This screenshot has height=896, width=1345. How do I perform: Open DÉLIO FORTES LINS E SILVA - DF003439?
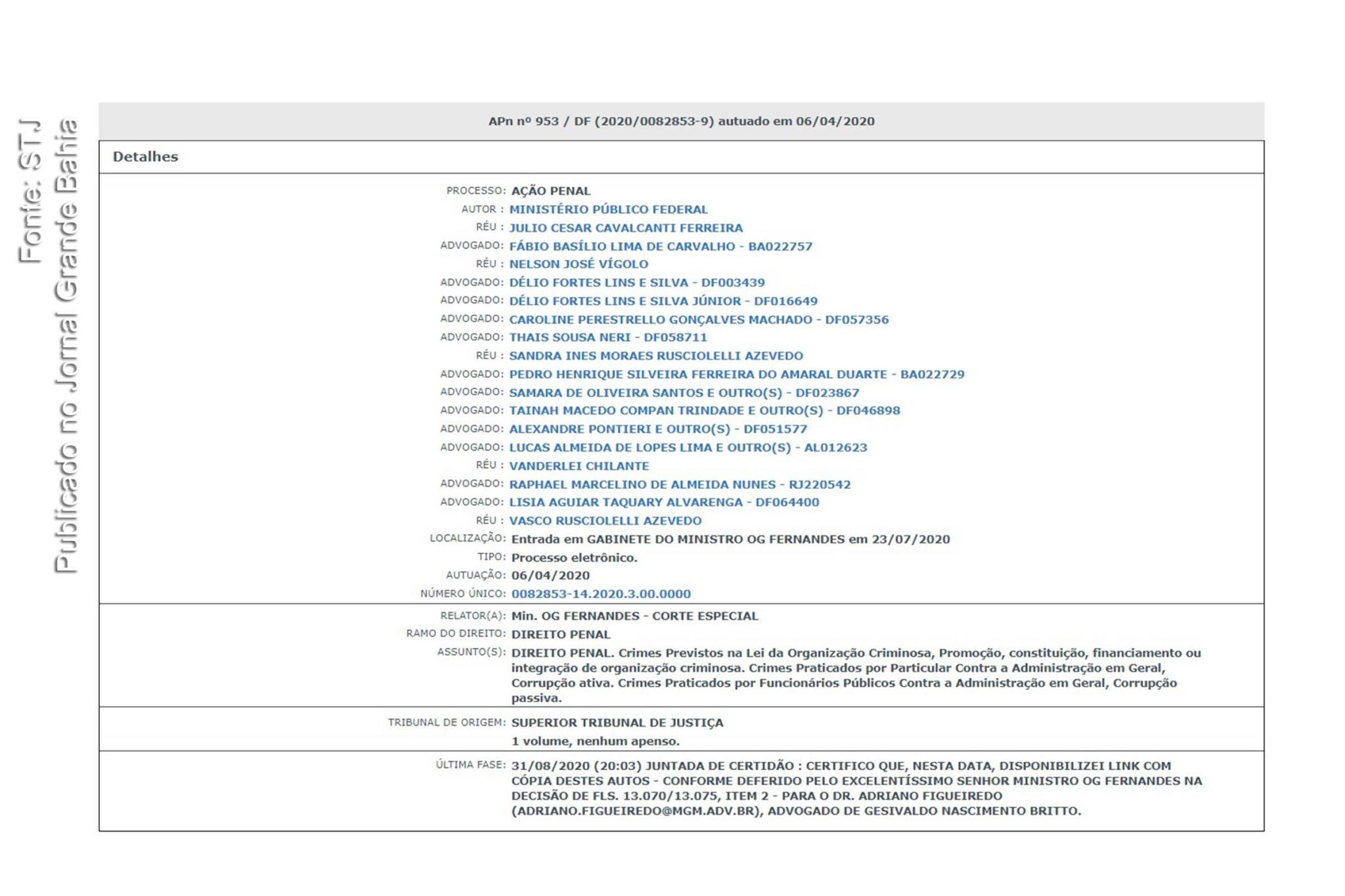click(x=637, y=282)
